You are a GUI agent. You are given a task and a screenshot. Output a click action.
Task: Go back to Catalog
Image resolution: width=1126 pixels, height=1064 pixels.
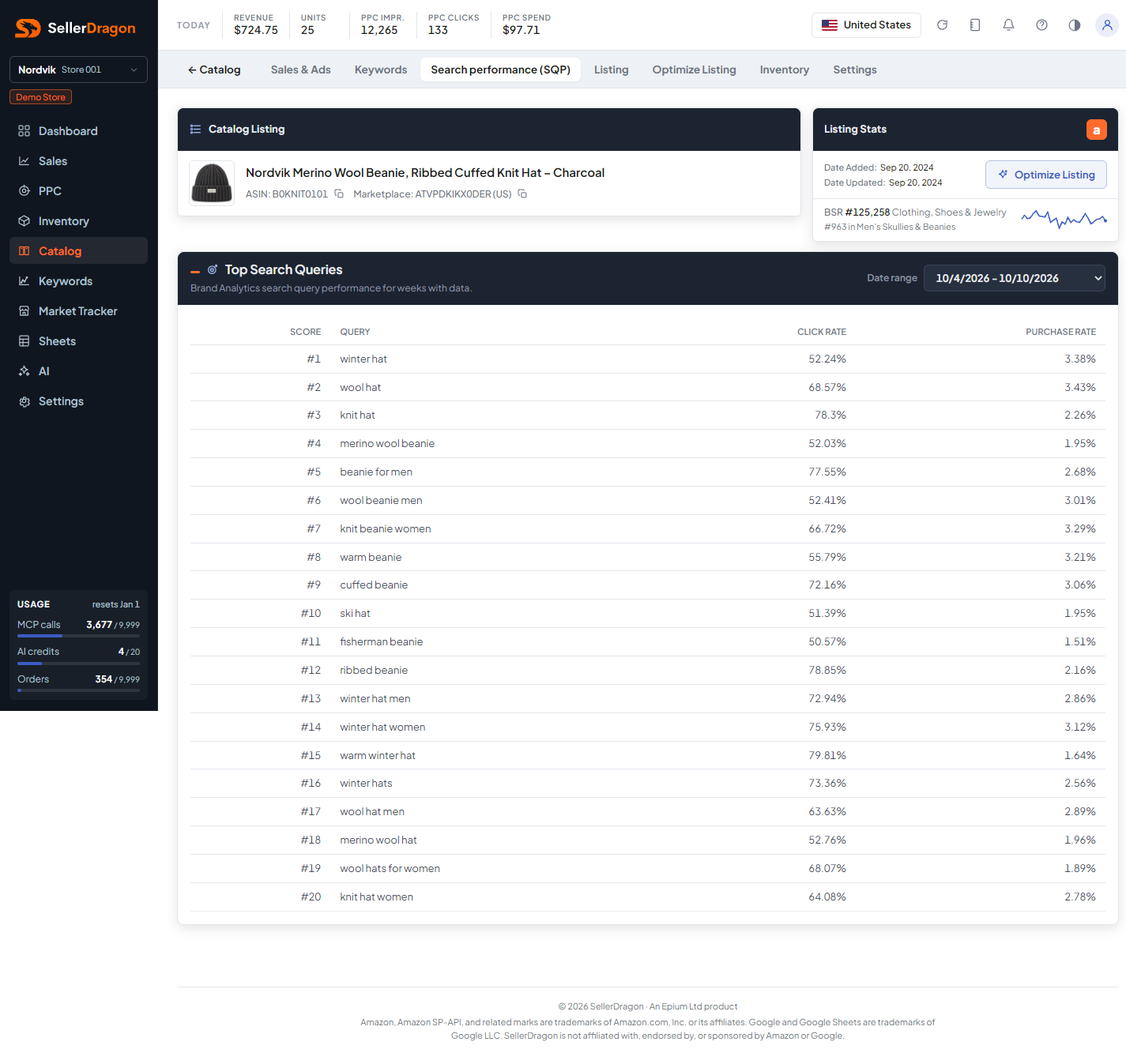tap(214, 70)
